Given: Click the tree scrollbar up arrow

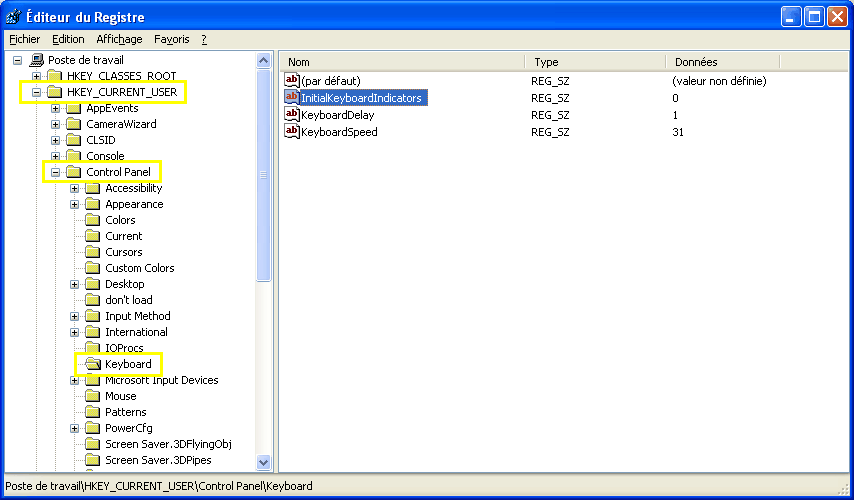Looking at the screenshot, I should coord(264,60).
